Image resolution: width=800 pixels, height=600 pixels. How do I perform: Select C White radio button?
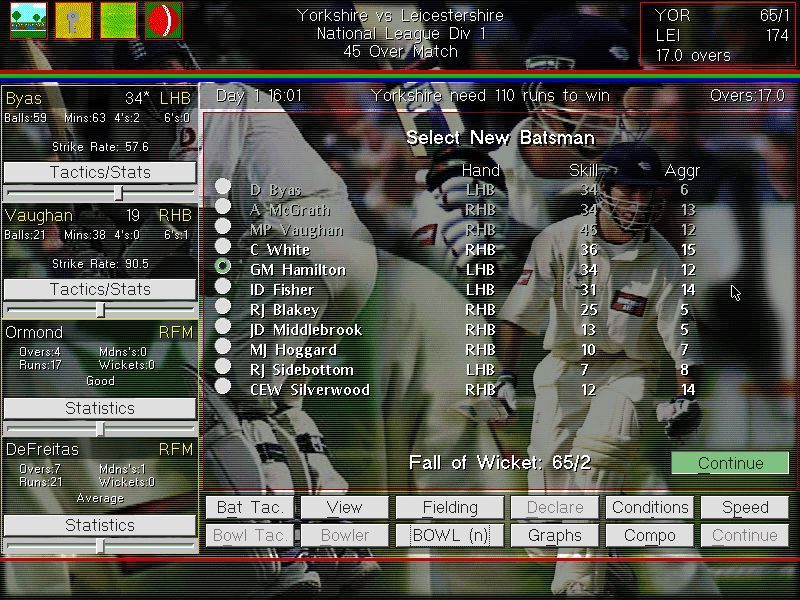click(223, 247)
